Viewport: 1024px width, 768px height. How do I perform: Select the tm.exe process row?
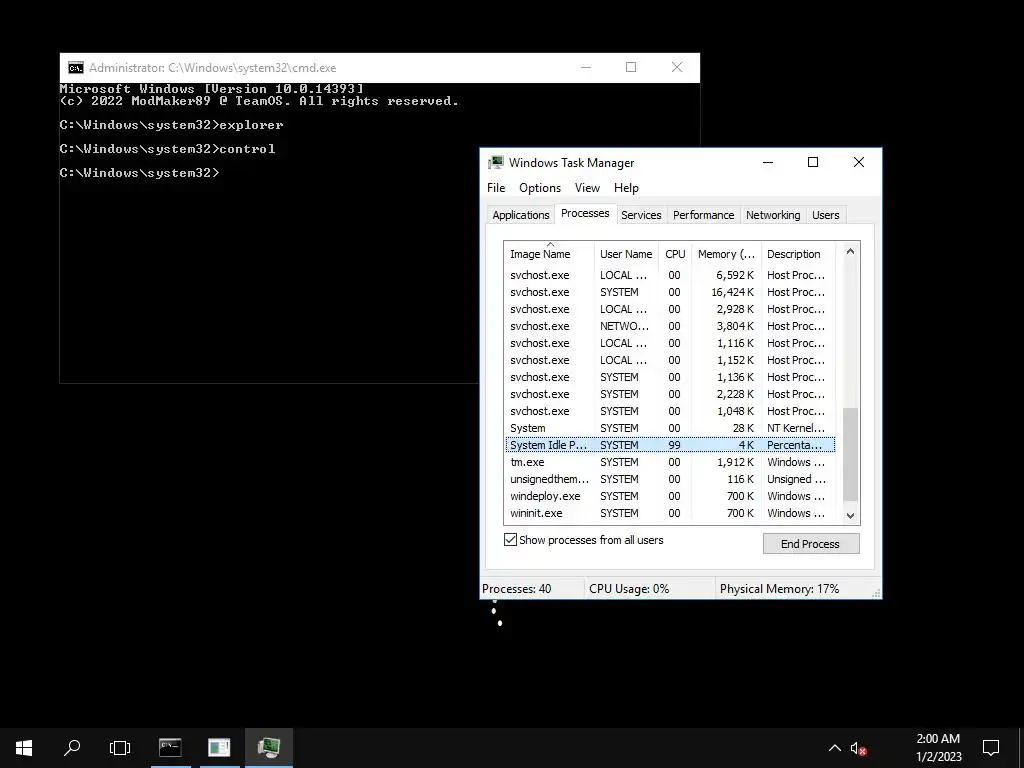(x=671, y=462)
